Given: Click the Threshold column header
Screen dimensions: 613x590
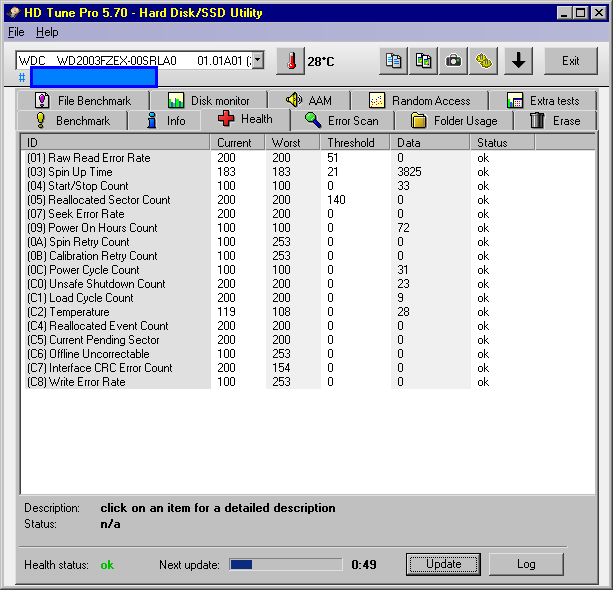Looking at the screenshot, I should pyautogui.click(x=355, y=143).
